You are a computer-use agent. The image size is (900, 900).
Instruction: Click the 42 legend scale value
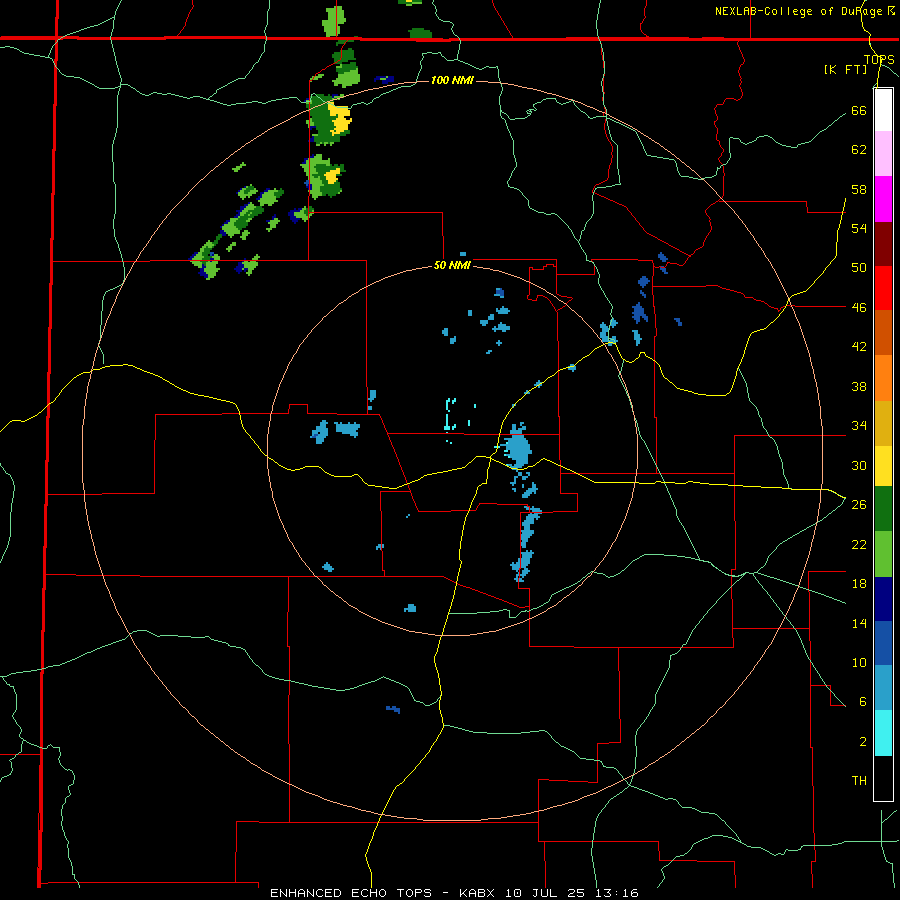(859, 347)
